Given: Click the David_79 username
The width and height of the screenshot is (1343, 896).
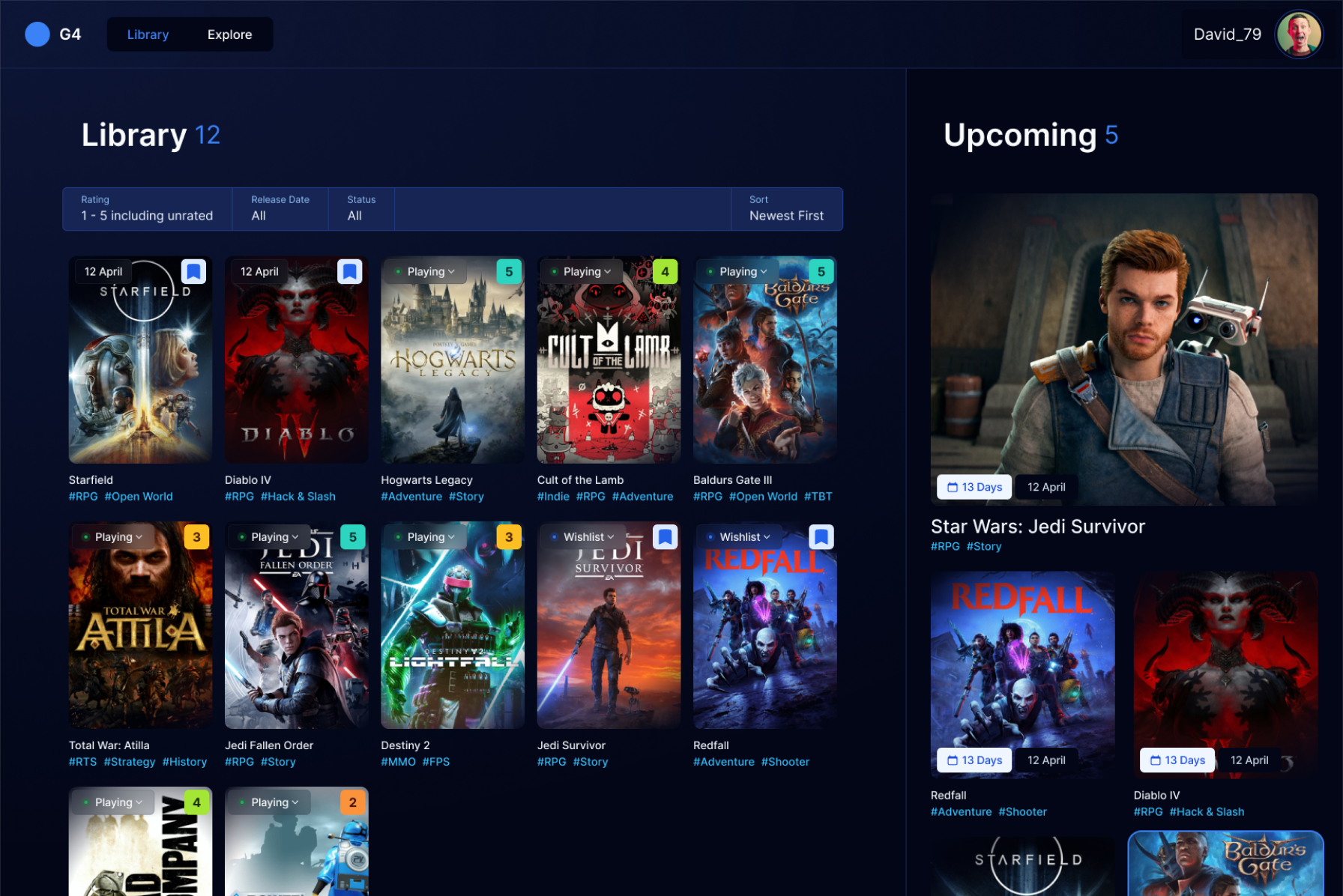Looking at the screenshot, I should [x=1227, y=34].
